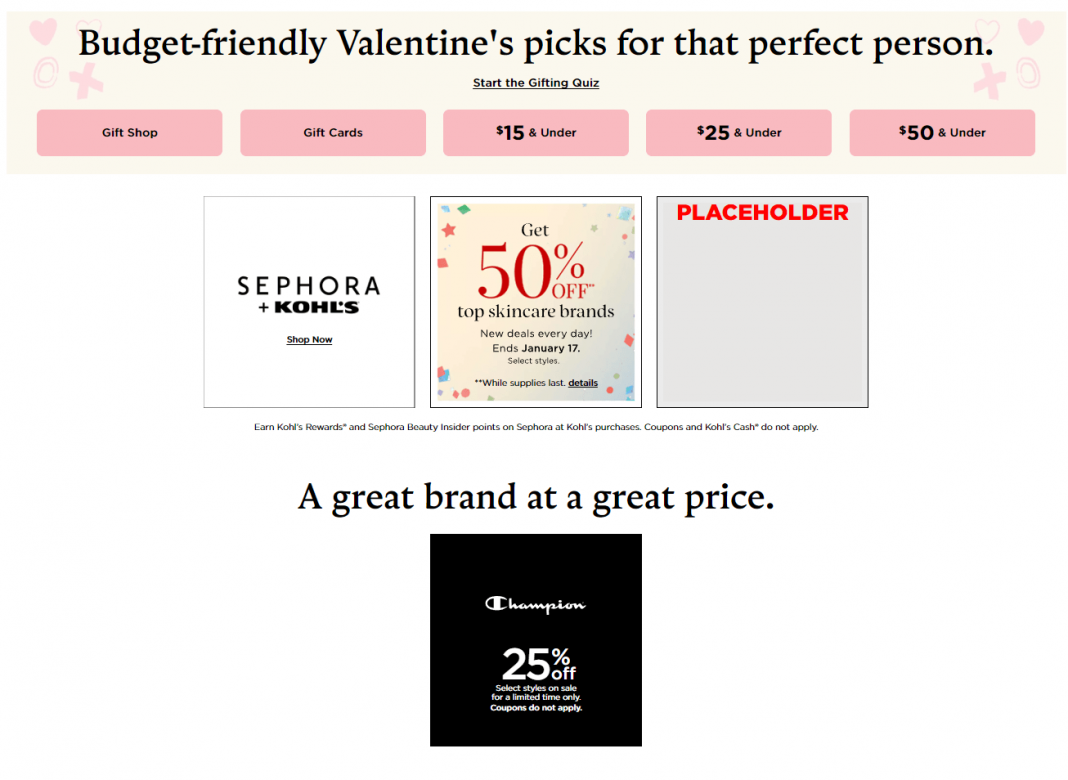This screenshot has height=780, width=1068.
Task: Browse the Gift Cards section
Action: 333,132
